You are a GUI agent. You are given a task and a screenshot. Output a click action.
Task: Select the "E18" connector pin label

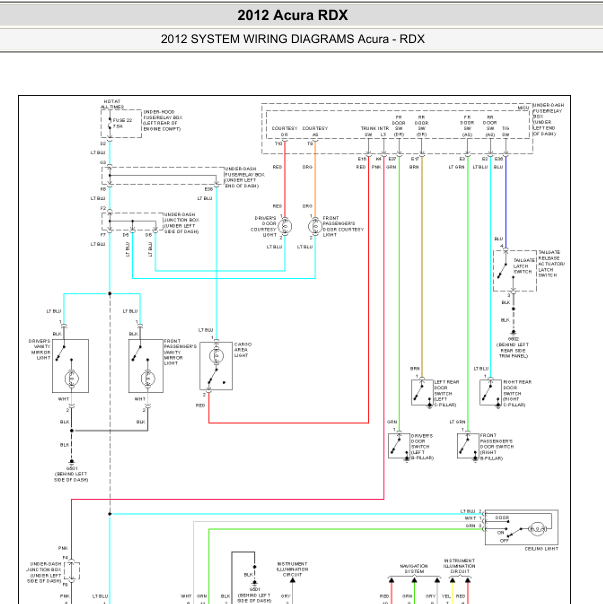362,159
